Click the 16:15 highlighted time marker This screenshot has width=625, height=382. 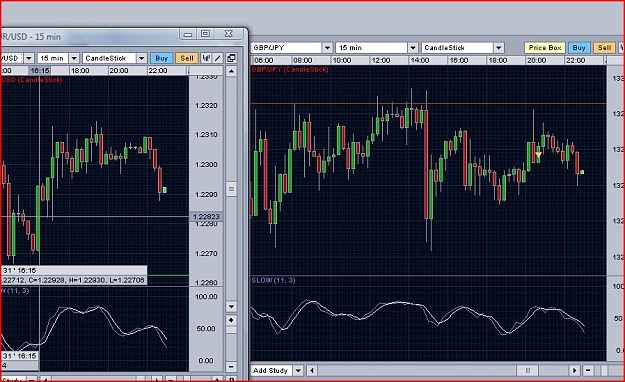39,71
